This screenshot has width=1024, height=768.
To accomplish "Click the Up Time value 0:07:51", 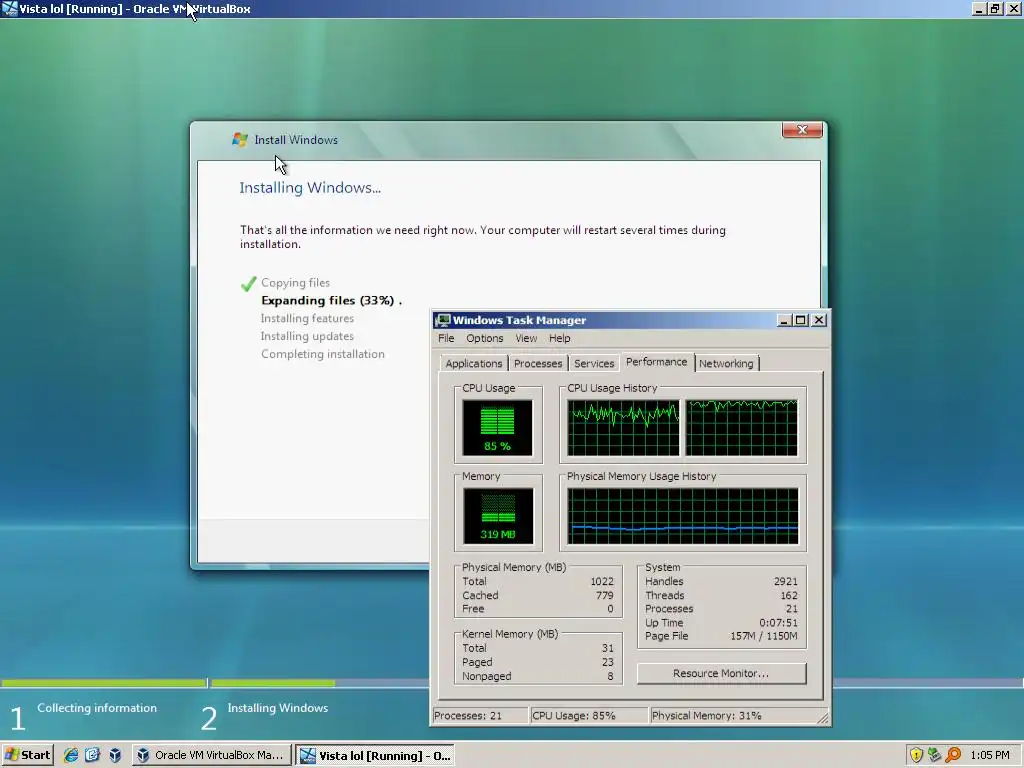I will pyautogui.click(x=778, y=622).
